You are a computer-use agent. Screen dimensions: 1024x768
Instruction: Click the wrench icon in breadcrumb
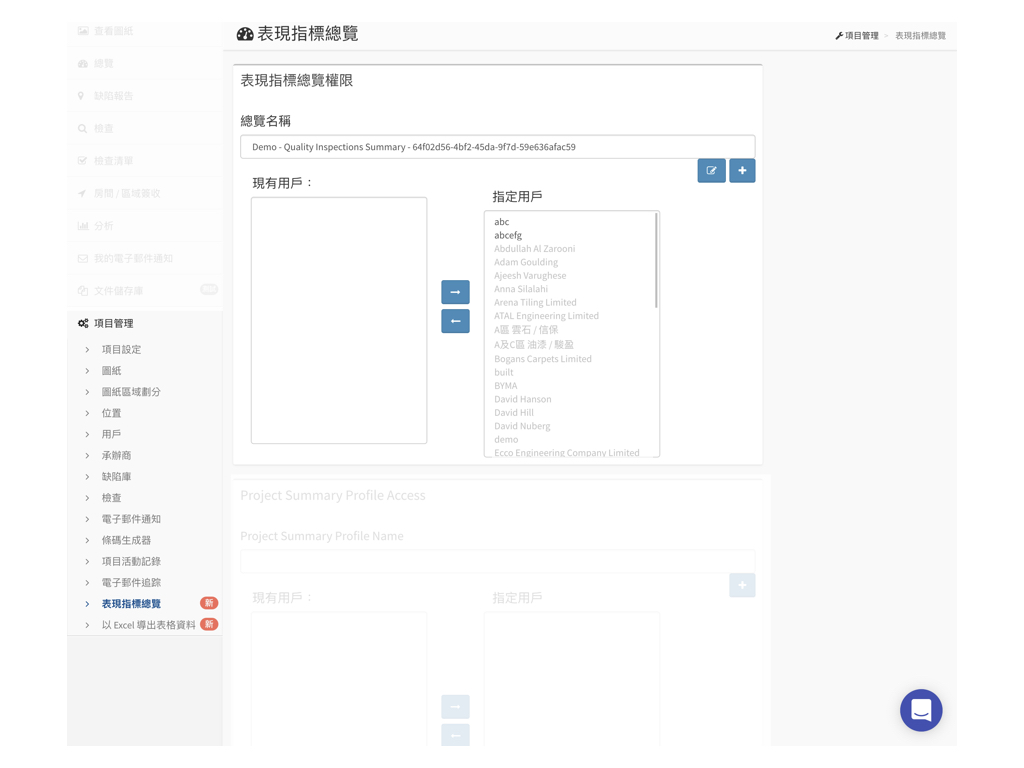(839, 36)
